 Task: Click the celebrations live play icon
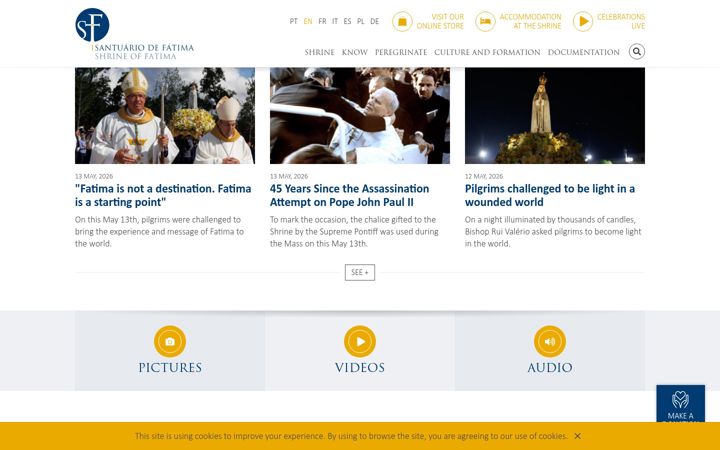click(583, 22)
